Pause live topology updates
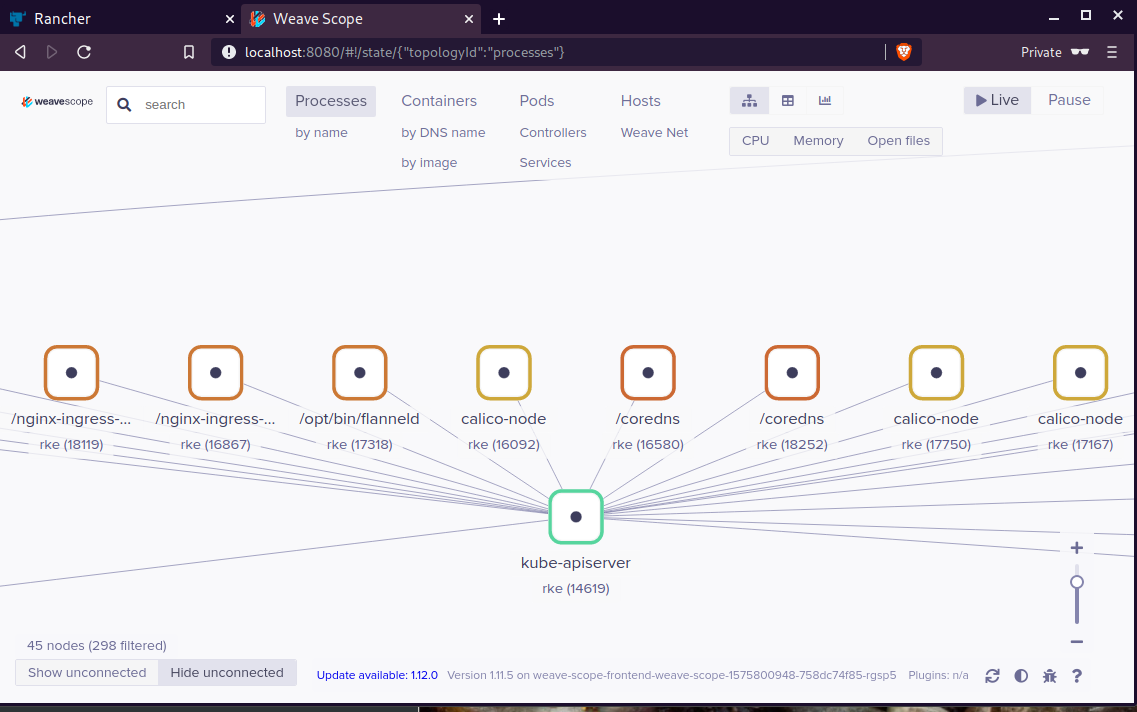The image size is (1137, 712). [x=1069, y=100]
